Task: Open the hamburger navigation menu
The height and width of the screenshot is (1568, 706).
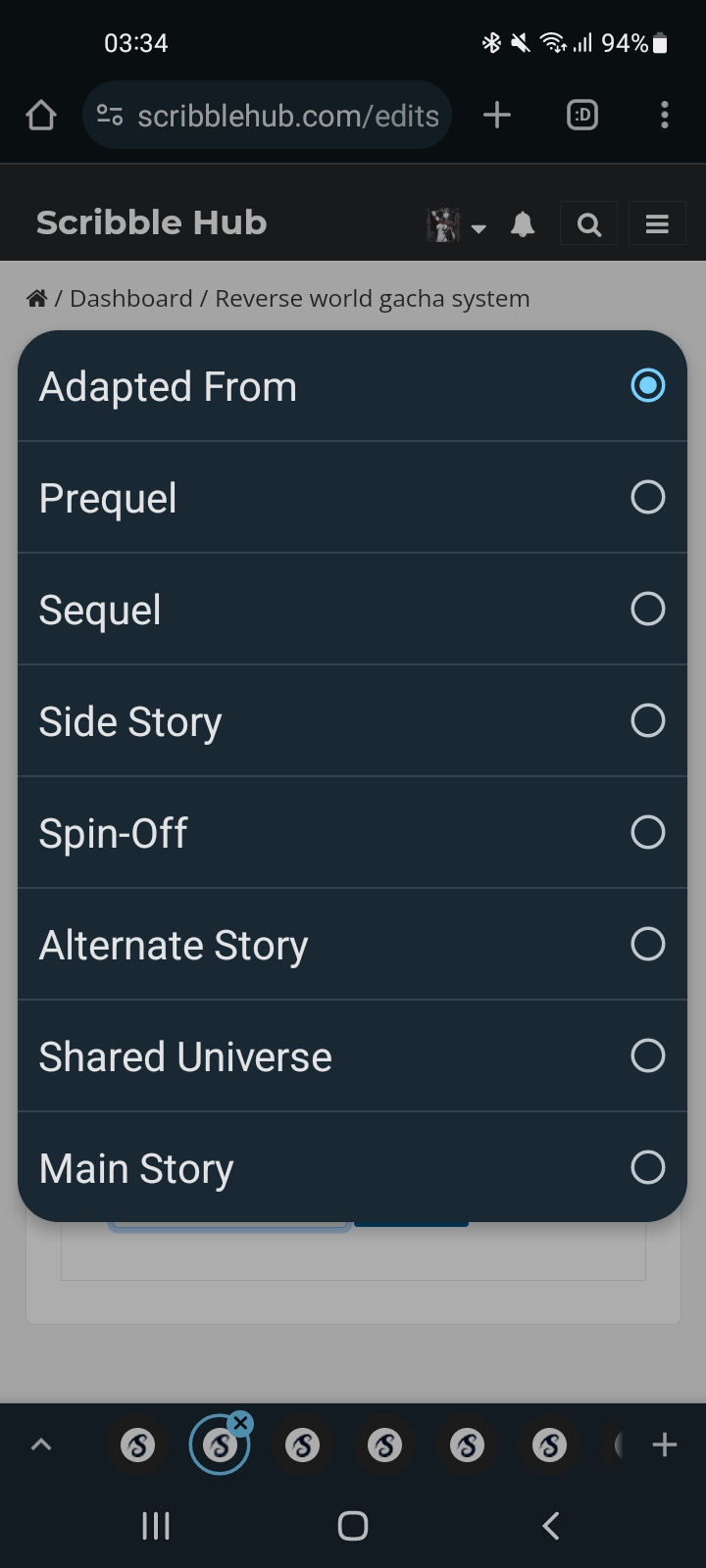Action: [x=657, y=225]
